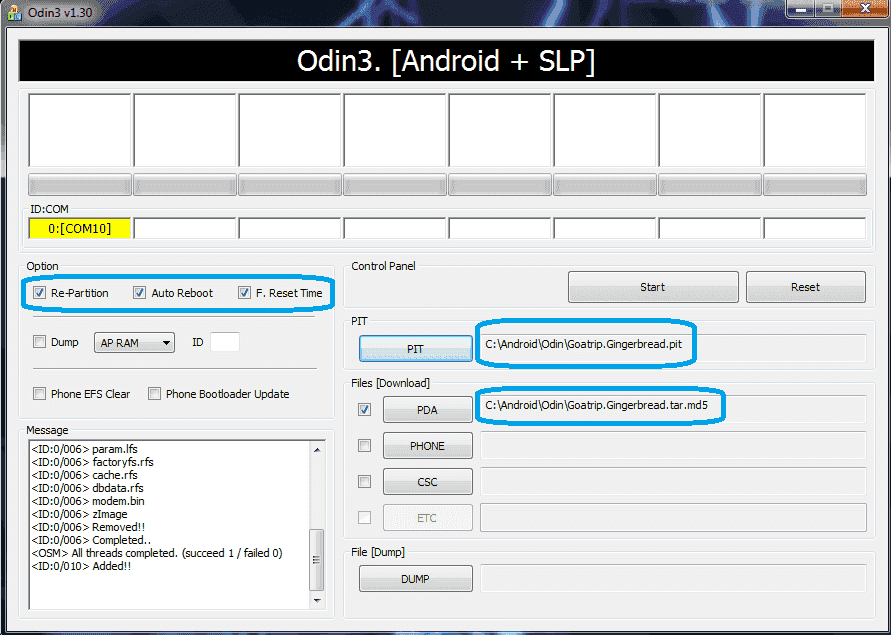Click the empty PHONE path field
This screenshot has height=635, width=891.
673,446
